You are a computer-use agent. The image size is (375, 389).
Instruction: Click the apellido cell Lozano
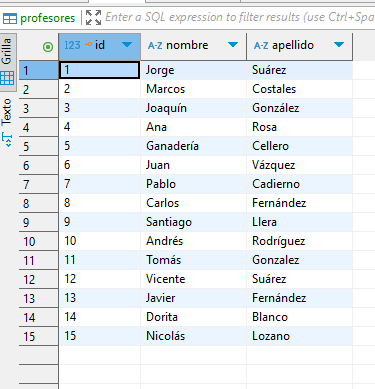point(299,336)
